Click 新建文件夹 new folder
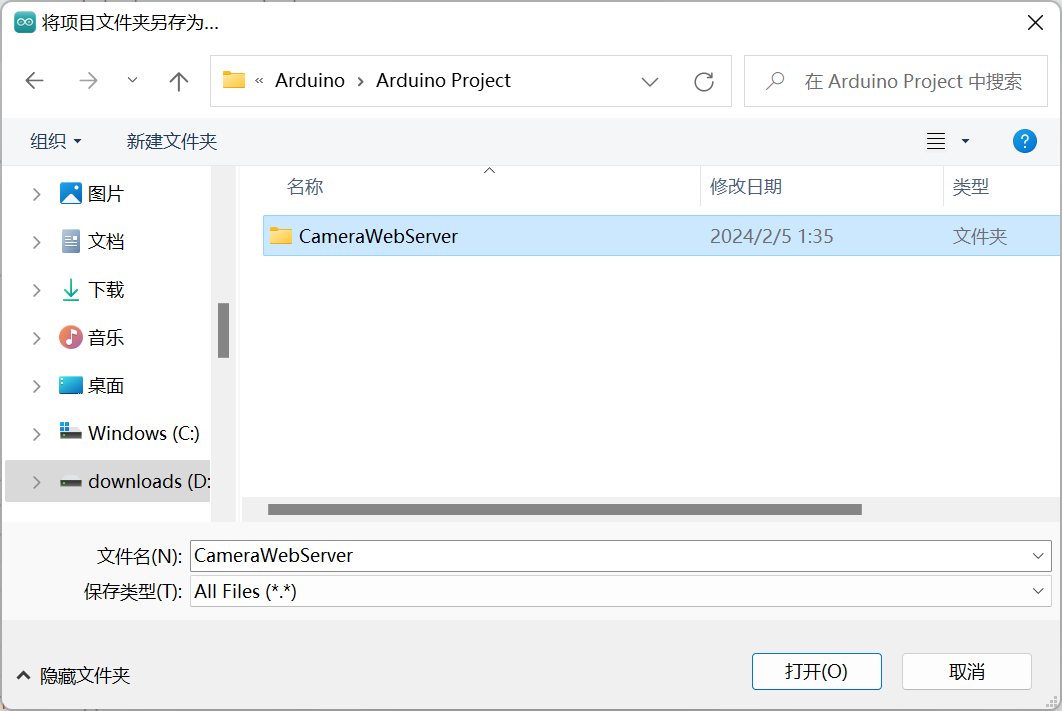This screenshot has width=1062, height=711. point(171,141)
